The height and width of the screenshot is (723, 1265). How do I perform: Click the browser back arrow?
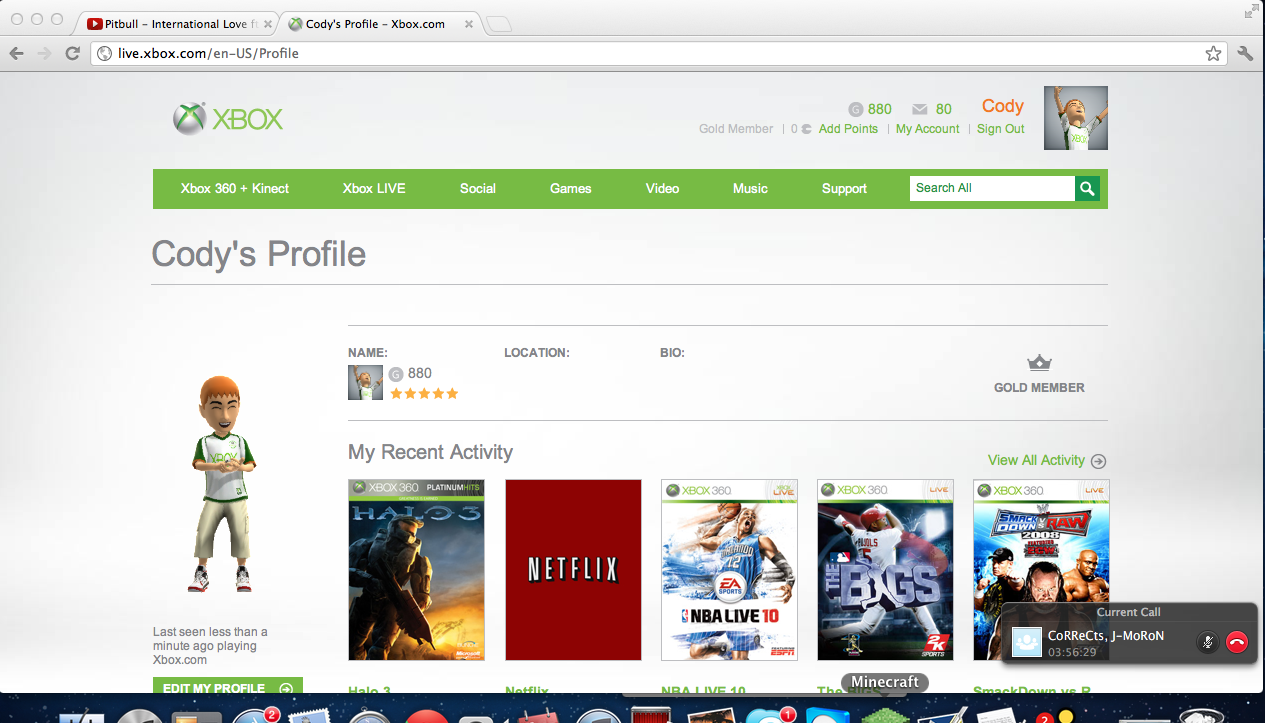(x=17, y=53)
